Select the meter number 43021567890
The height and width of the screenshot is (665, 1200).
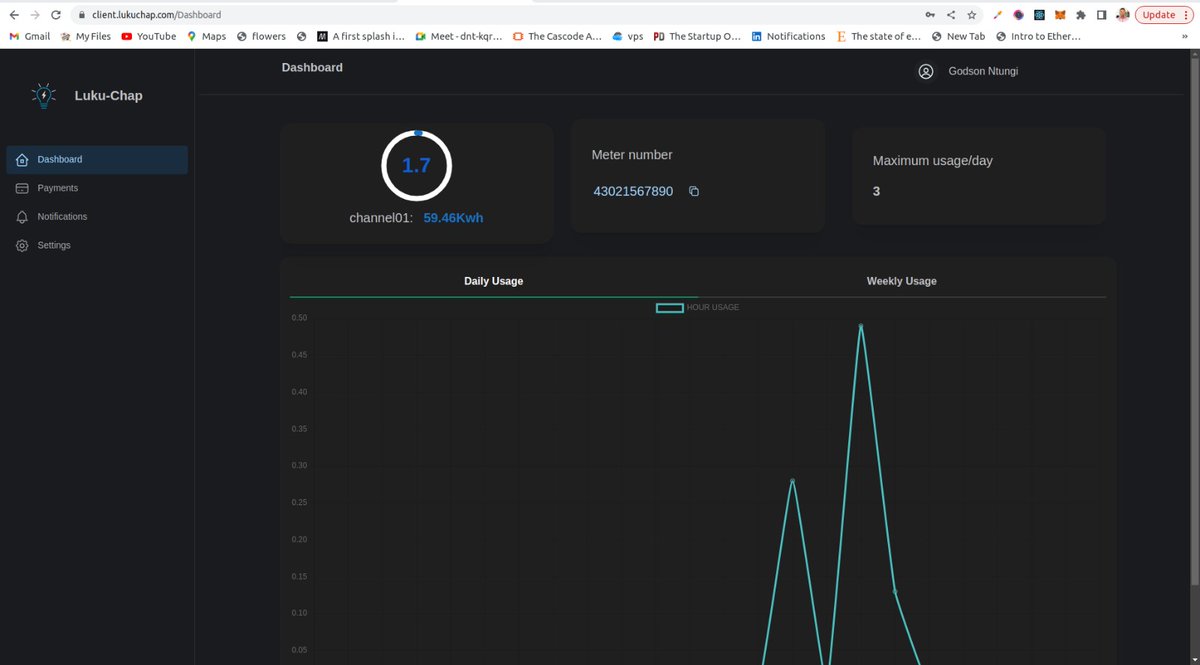633,191
